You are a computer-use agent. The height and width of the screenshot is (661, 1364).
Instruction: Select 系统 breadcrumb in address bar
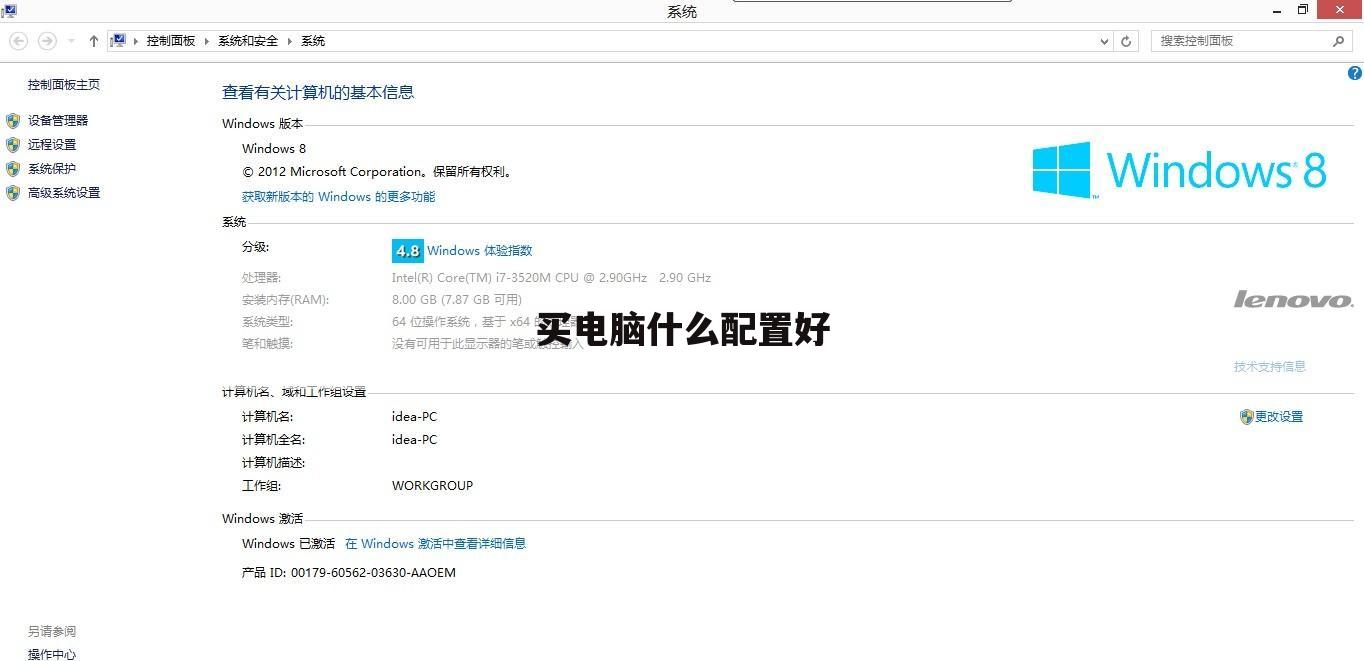[x=313, y=41]
